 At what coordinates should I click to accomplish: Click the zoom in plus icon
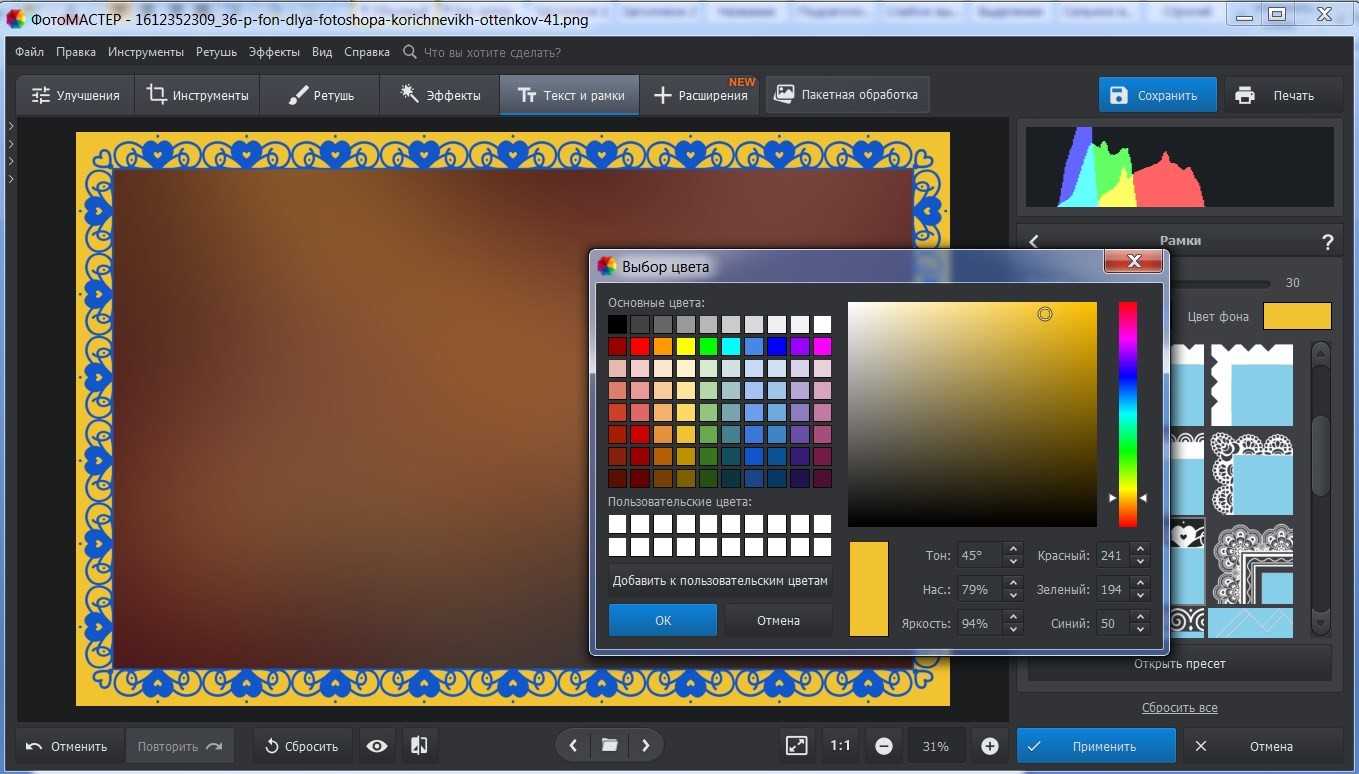989,746
